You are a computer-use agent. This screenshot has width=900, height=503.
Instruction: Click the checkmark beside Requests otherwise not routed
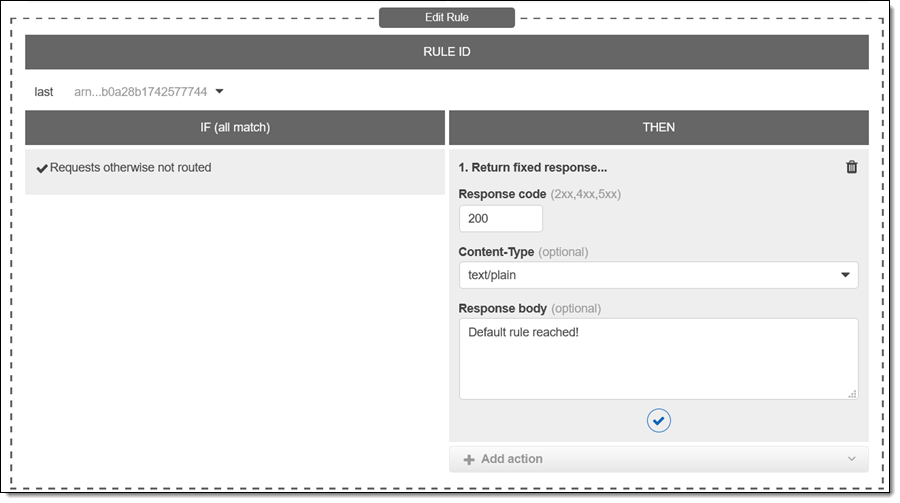pos(42,168)
